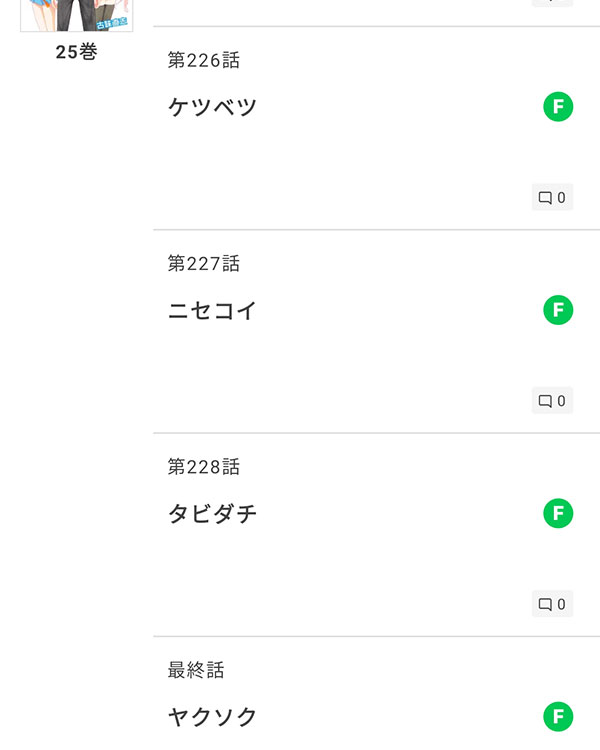Open the volume 25 cover thumbnail
This screenshot has height=750, width=600.
[77, 15]
